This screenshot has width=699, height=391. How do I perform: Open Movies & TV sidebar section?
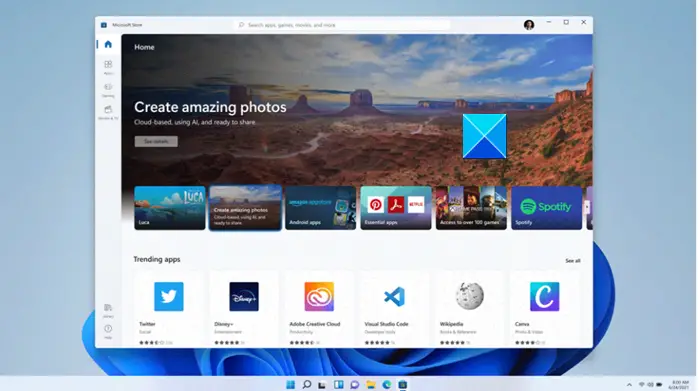(108, 112)
